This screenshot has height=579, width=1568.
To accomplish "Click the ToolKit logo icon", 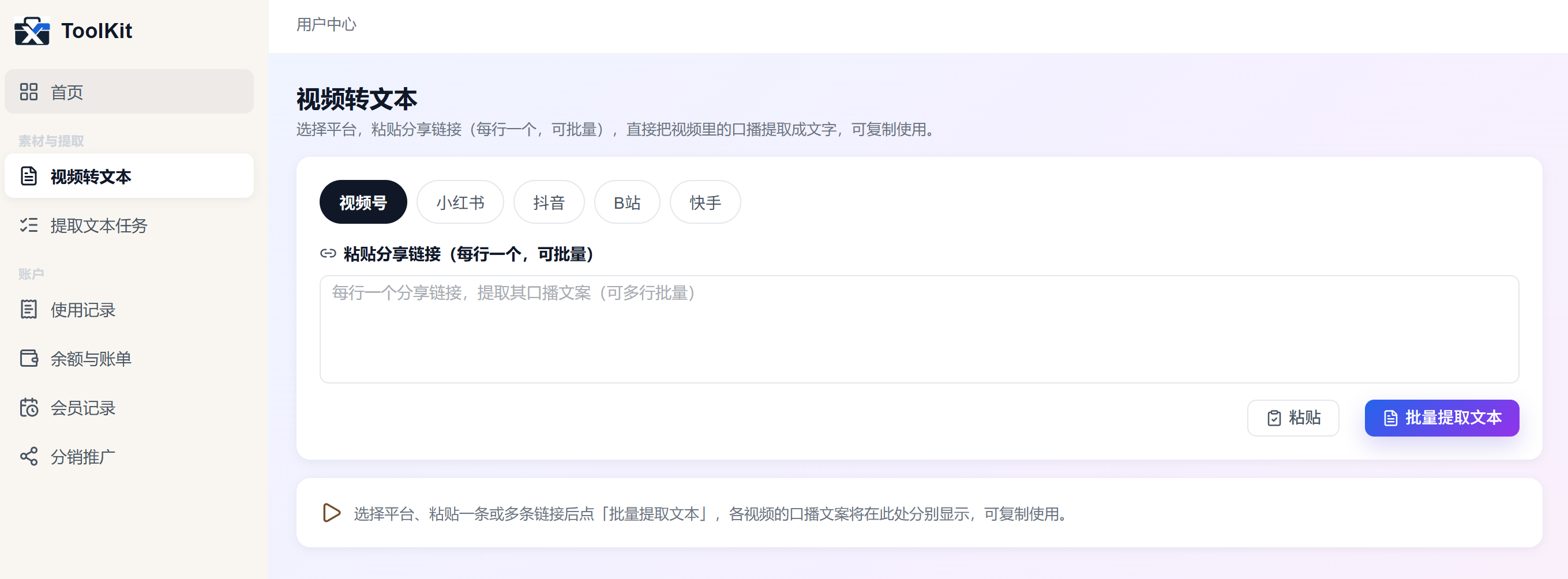I will 32,31.
